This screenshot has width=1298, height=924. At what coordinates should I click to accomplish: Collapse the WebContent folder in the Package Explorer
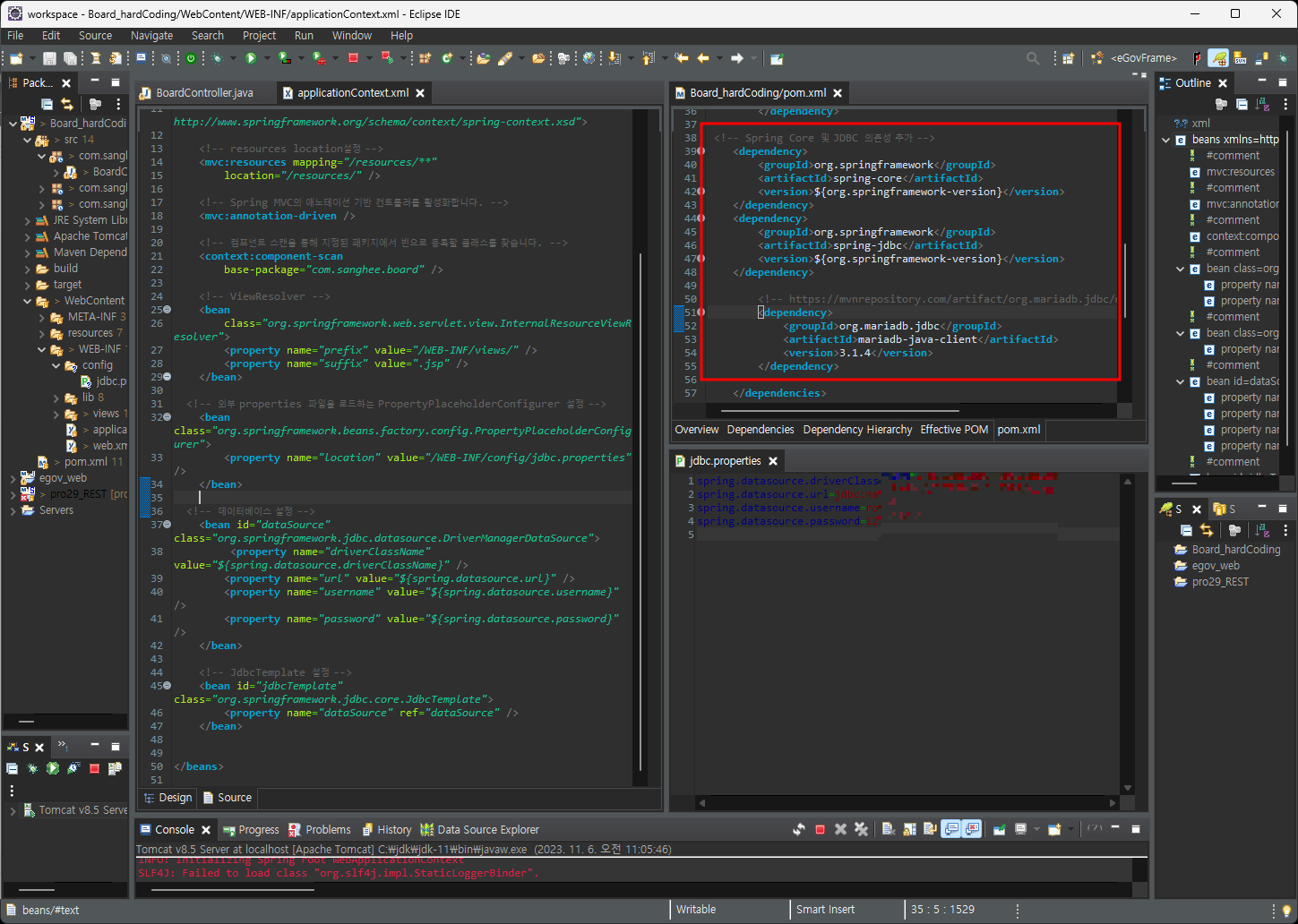[x=27, y=301]
